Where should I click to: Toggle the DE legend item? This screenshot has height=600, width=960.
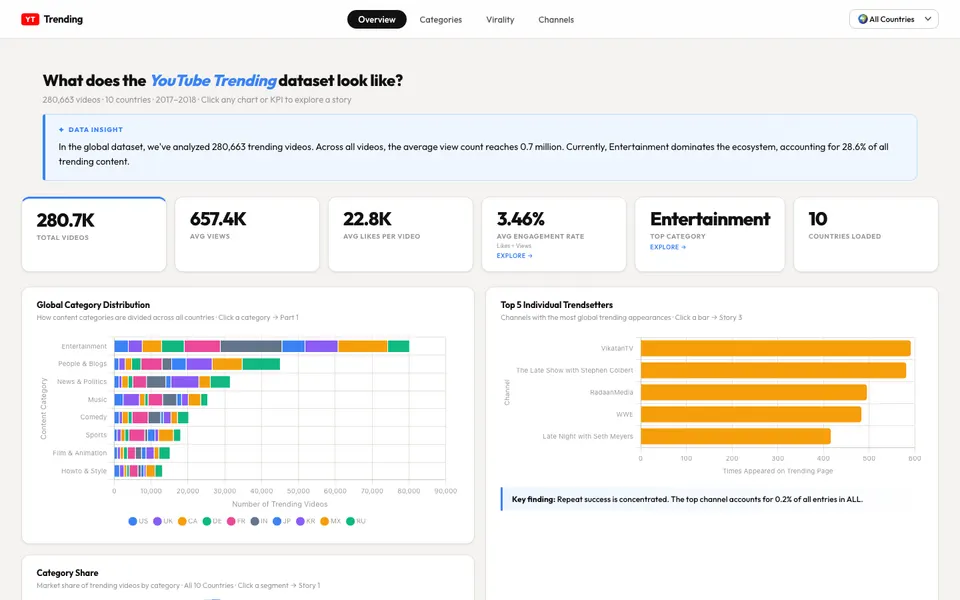(212, 521)
